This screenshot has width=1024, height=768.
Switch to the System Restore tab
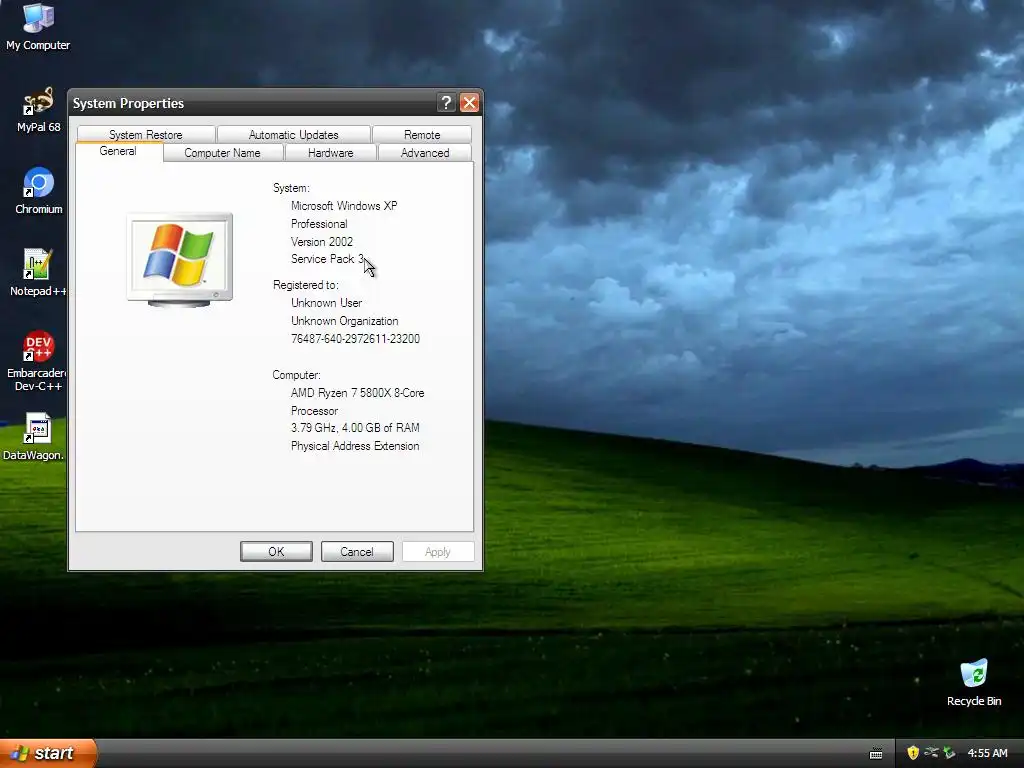tap(146, 135)
